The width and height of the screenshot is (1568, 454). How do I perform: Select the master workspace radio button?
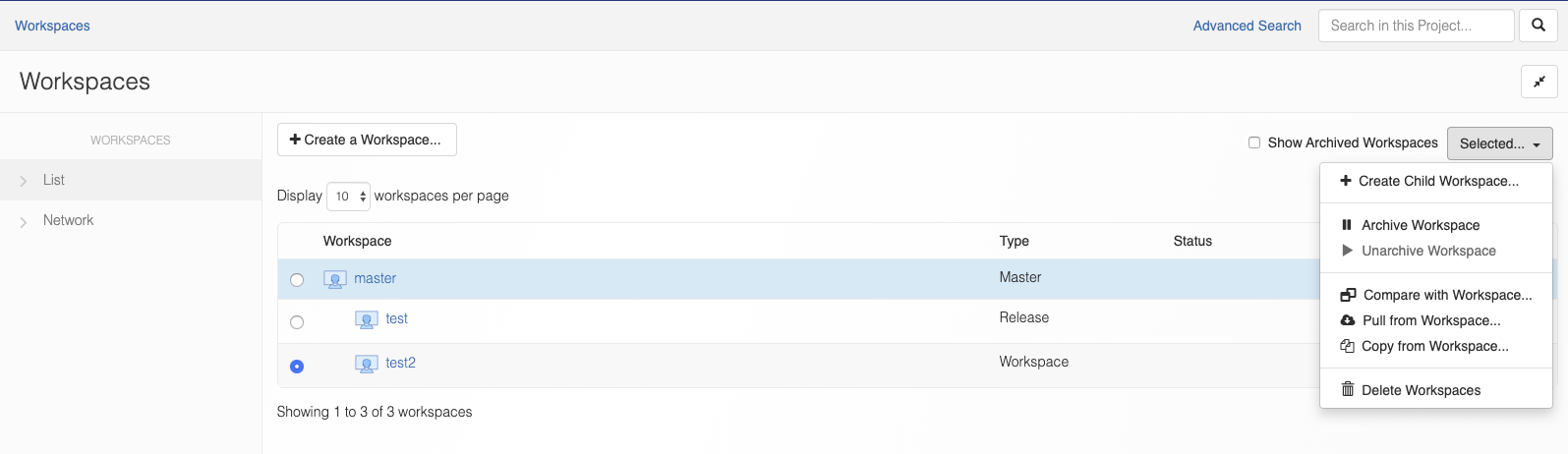(297, 280)
